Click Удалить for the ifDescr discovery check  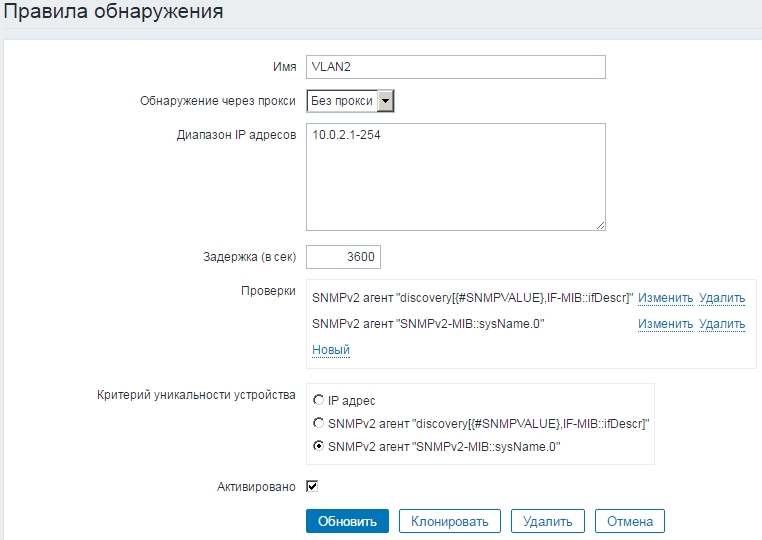point(722,298)
